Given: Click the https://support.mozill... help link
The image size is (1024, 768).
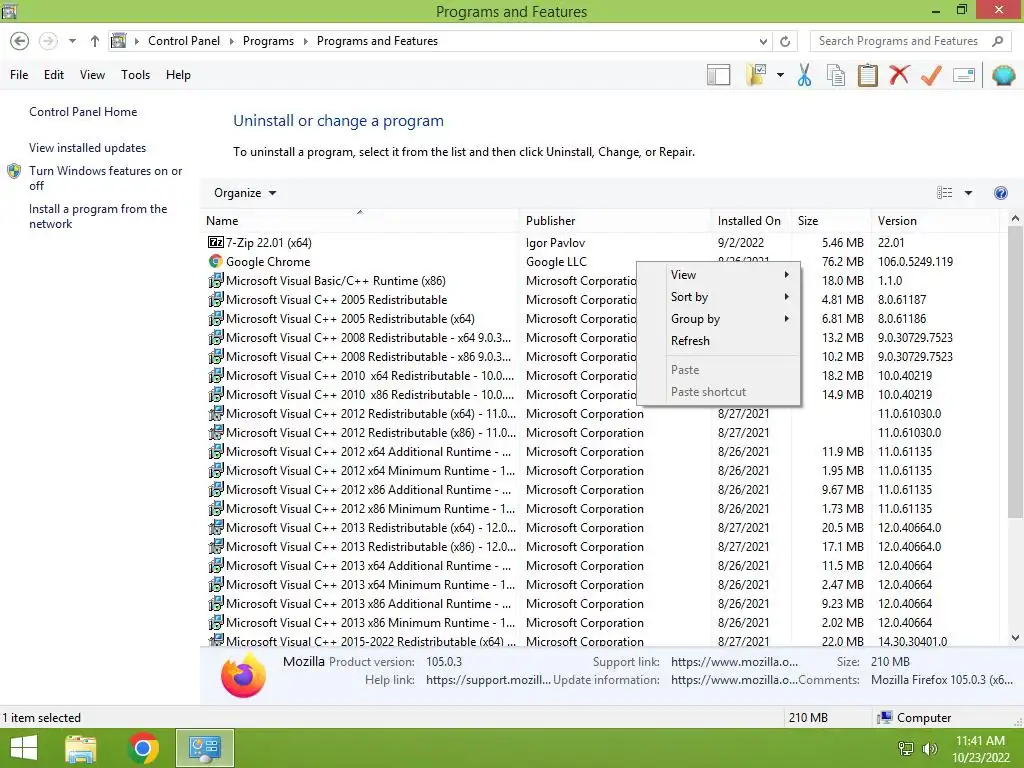Looking at the screenshot, I should coord(488,680).
